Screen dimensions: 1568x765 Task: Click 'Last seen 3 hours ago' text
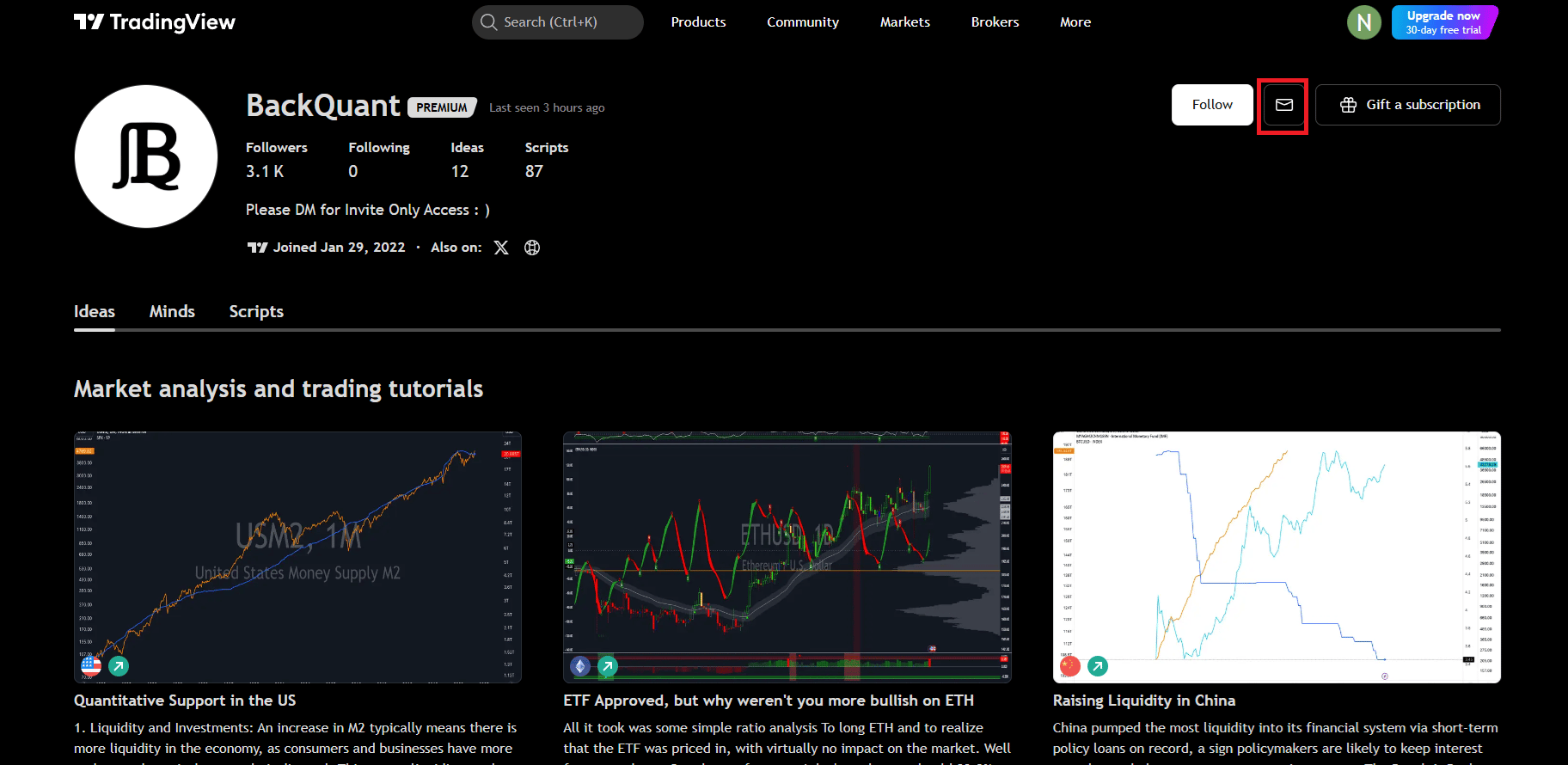tap(547, 107)
